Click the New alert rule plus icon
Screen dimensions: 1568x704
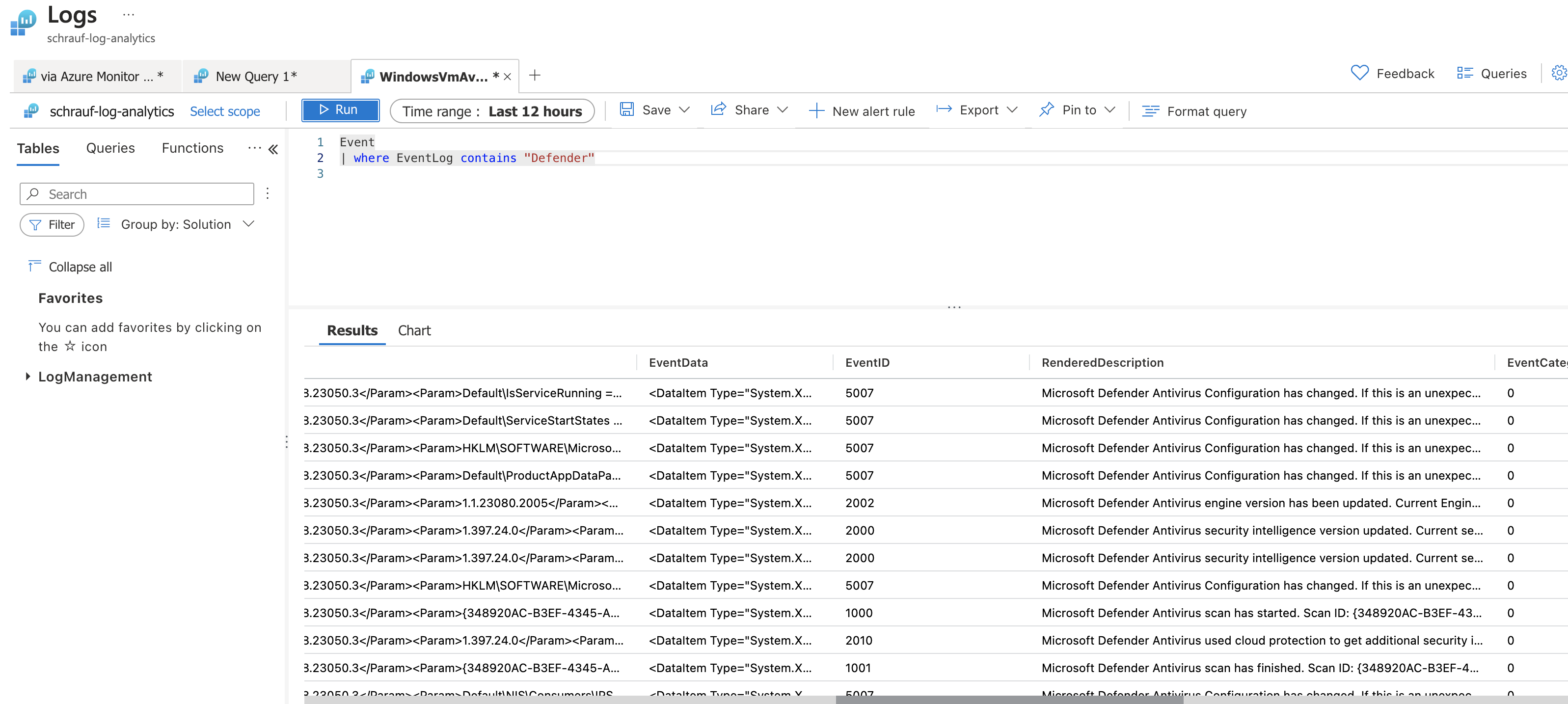815,111
